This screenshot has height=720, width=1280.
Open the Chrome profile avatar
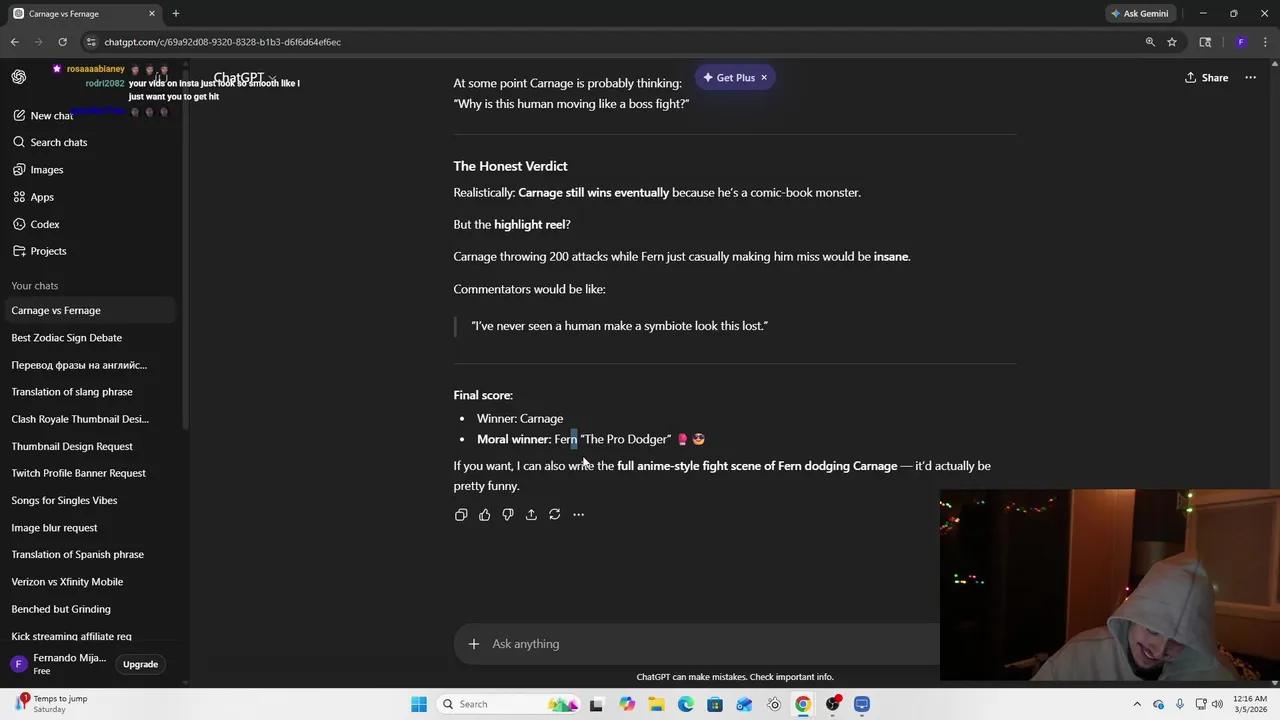click(x=1241, y=42)
